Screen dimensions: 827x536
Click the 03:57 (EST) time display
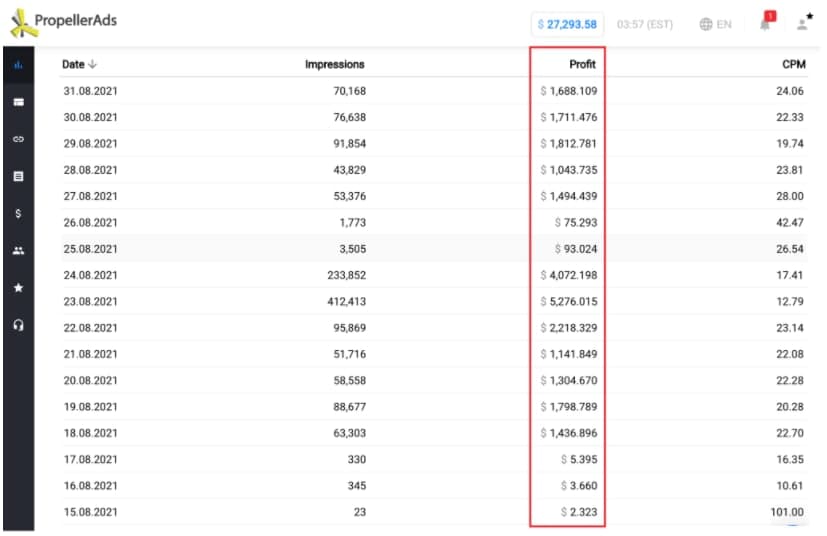(x=645, y=24)
